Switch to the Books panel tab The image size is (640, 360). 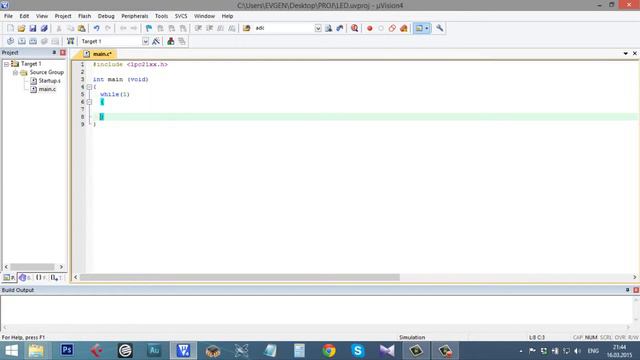24,278
